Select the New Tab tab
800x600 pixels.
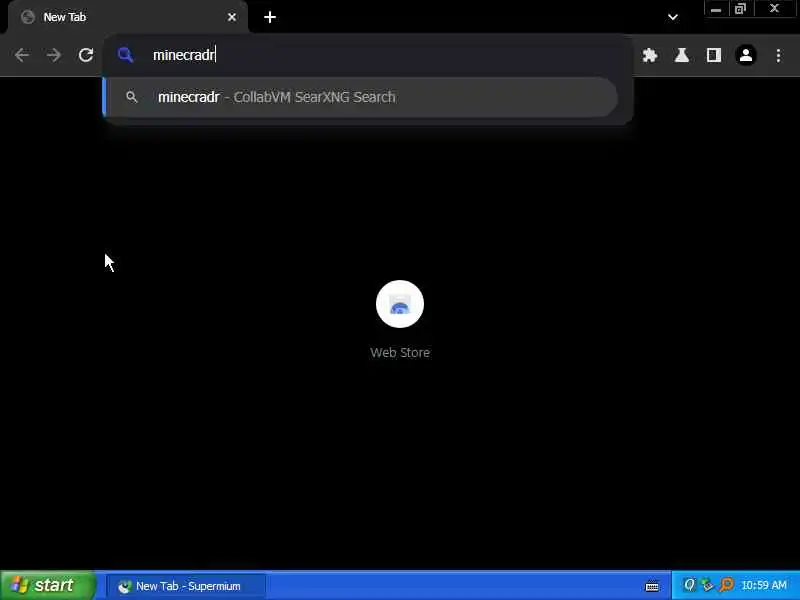pos(128,17)
